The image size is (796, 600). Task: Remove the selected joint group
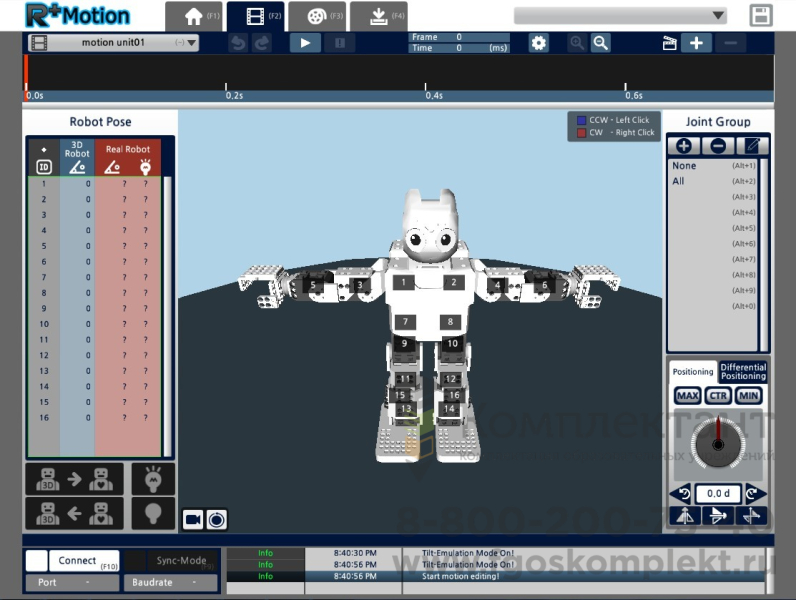718,146
